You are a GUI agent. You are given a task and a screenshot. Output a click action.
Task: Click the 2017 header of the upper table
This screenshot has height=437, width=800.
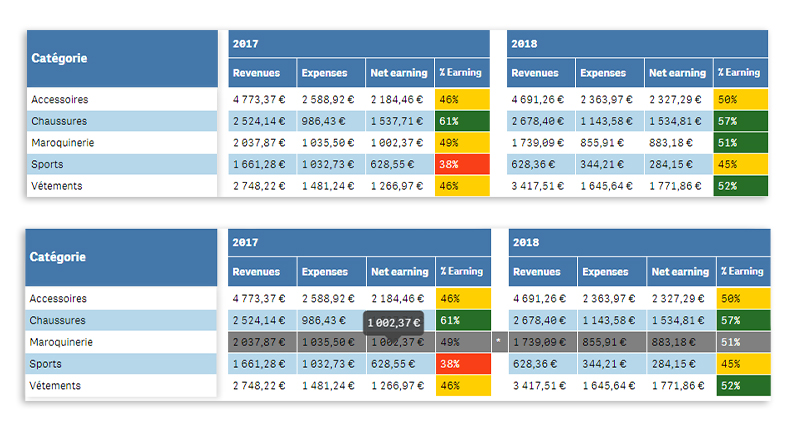[x=359, y=44]
